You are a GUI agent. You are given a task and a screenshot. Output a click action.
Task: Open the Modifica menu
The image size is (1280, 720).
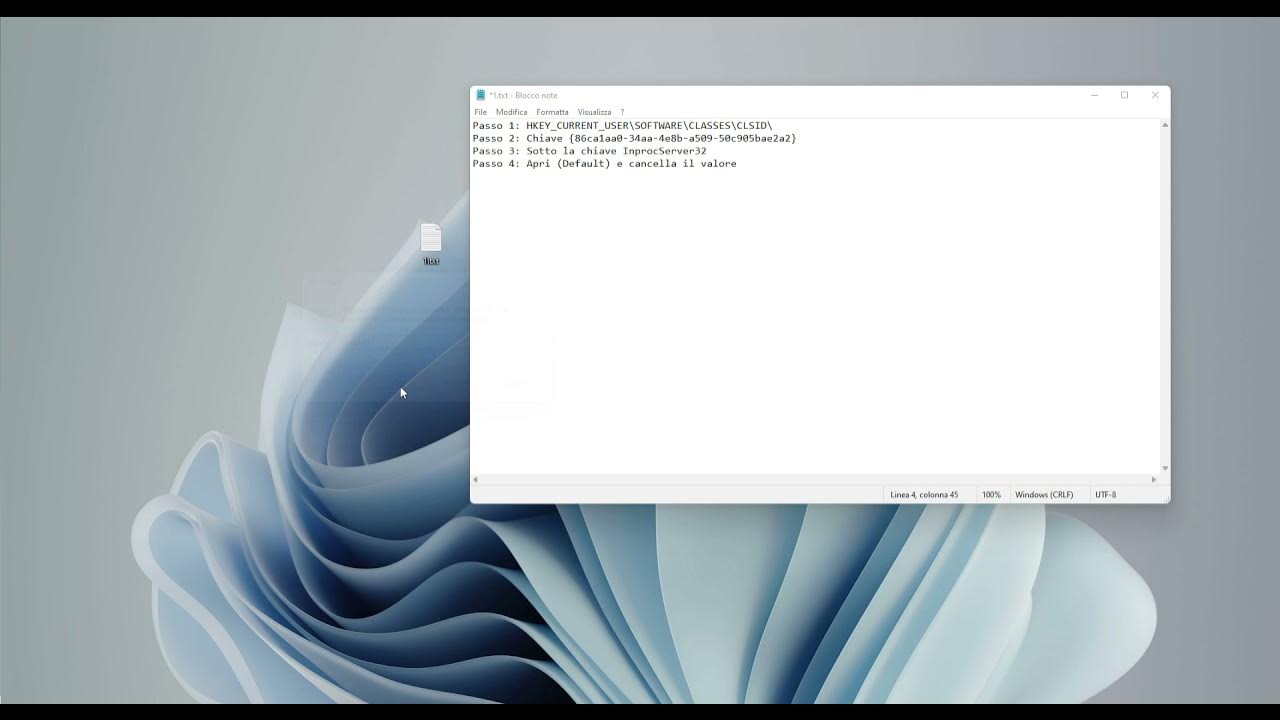pyautogui.click(x=511, y=112)
